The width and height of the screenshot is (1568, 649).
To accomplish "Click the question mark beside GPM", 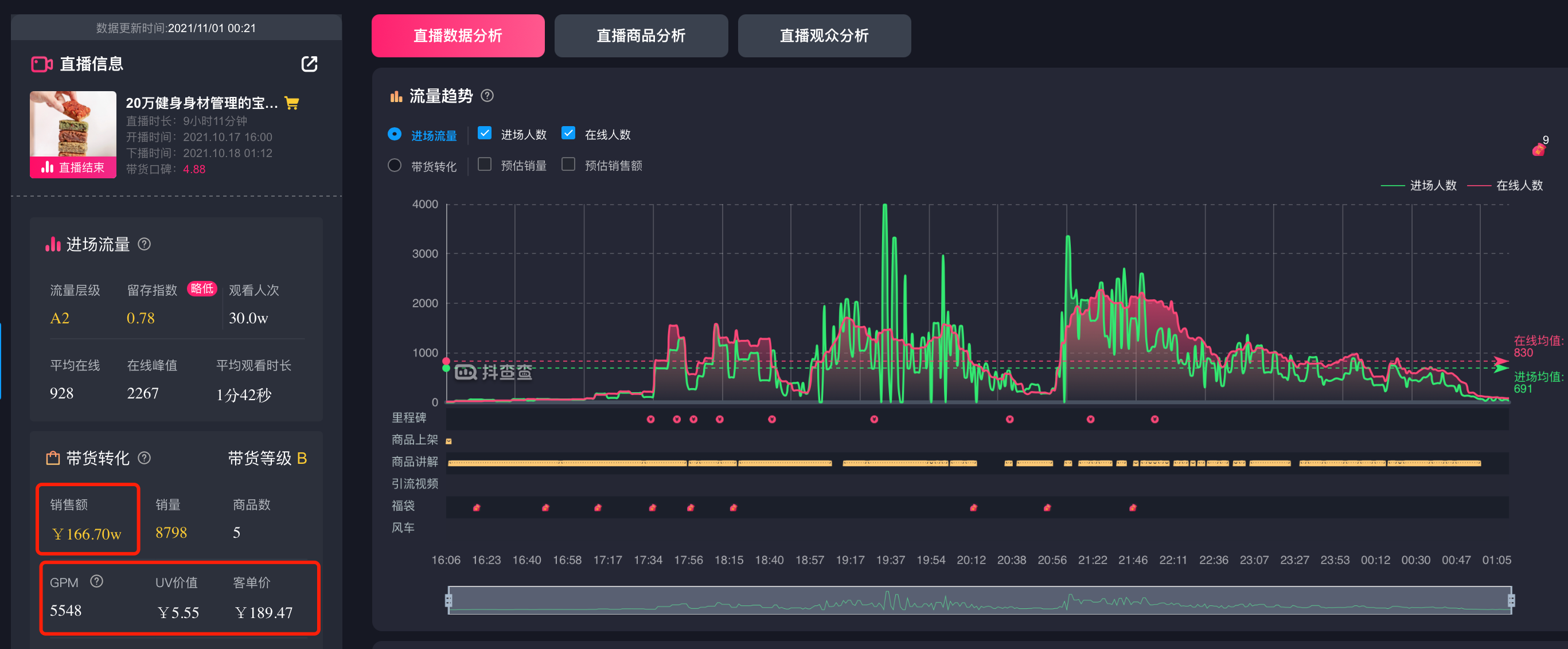I will tap(97, 581).
